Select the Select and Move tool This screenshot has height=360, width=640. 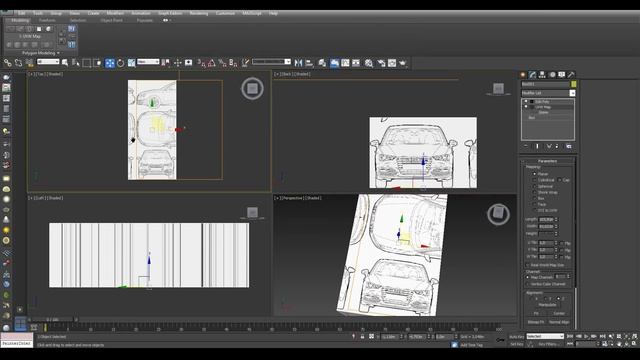point(110,63)
